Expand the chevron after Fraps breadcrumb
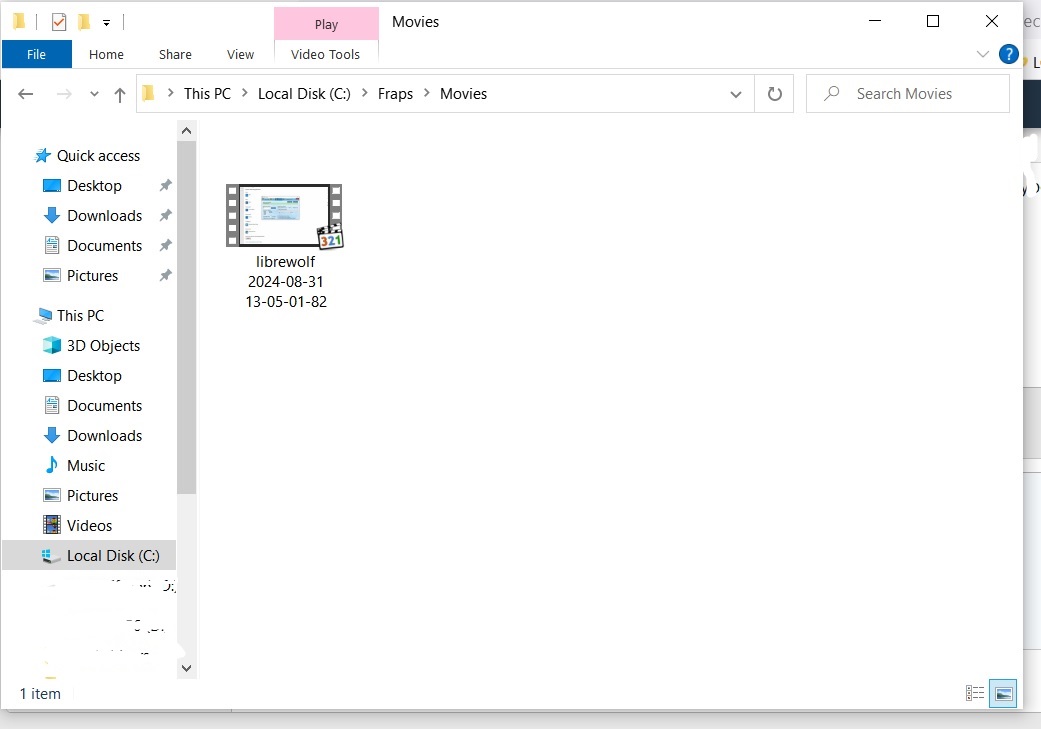 pos(426,93)
